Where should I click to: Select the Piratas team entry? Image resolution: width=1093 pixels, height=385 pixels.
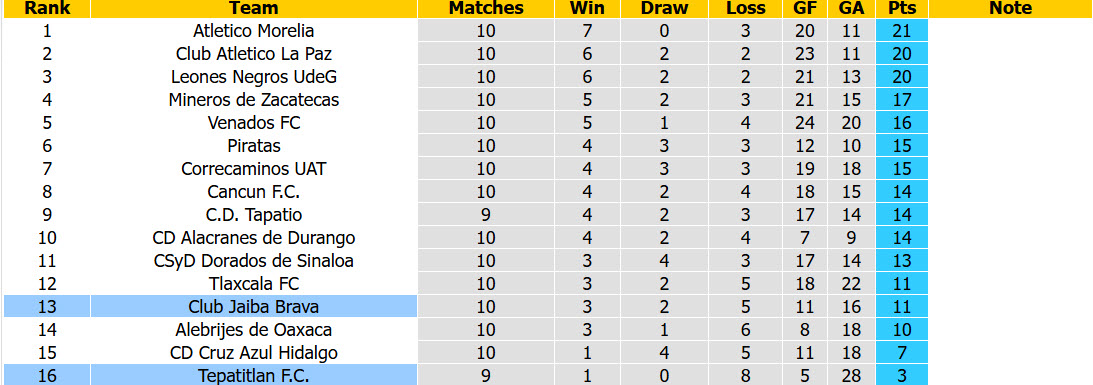coord(254,146)
